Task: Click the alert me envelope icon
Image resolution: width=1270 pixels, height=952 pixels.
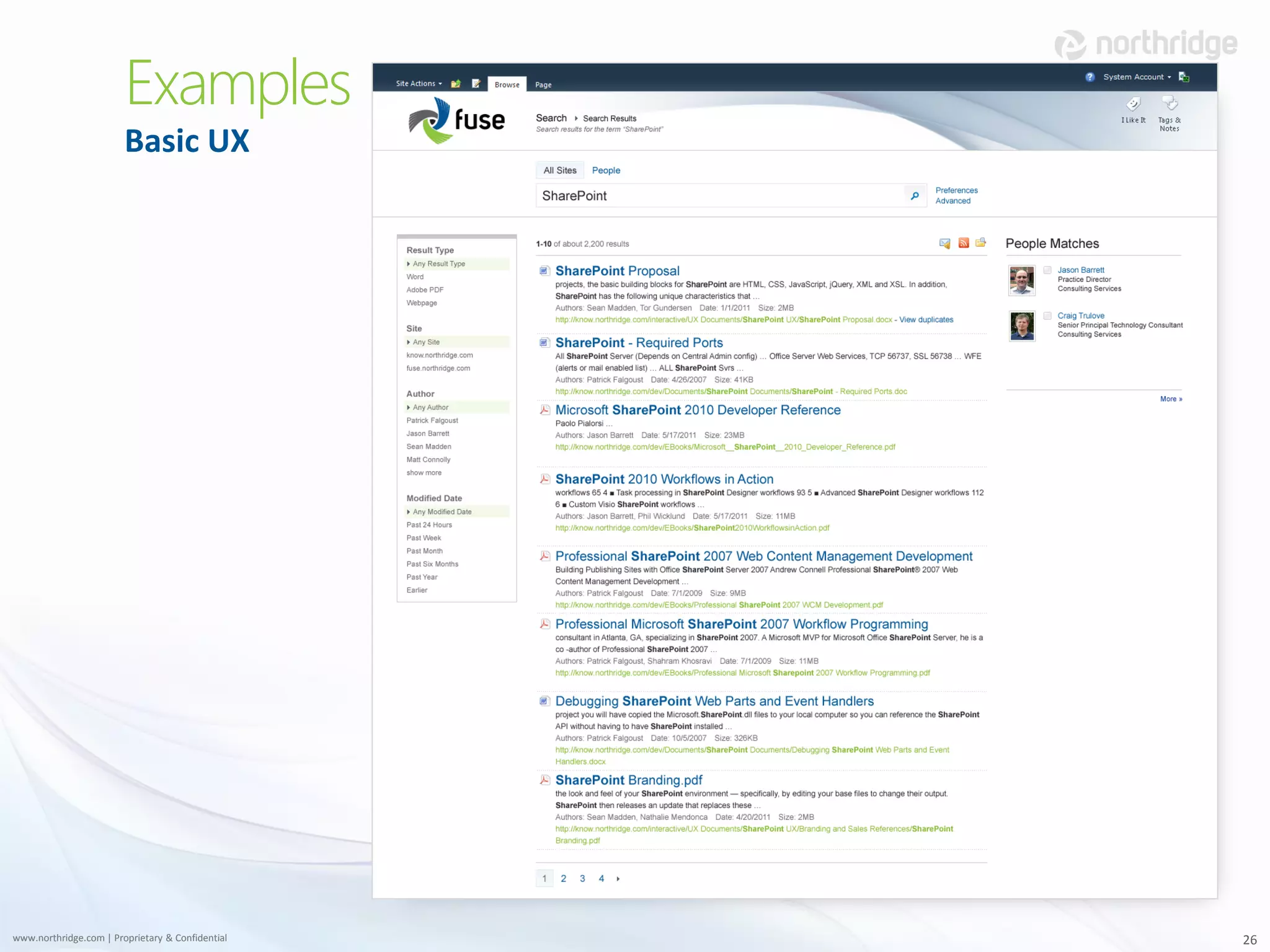Action: pos(944,243)
